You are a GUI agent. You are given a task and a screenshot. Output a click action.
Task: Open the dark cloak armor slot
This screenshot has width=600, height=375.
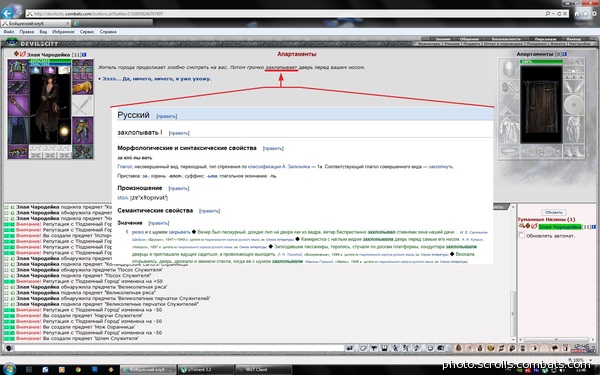(18, 130)
